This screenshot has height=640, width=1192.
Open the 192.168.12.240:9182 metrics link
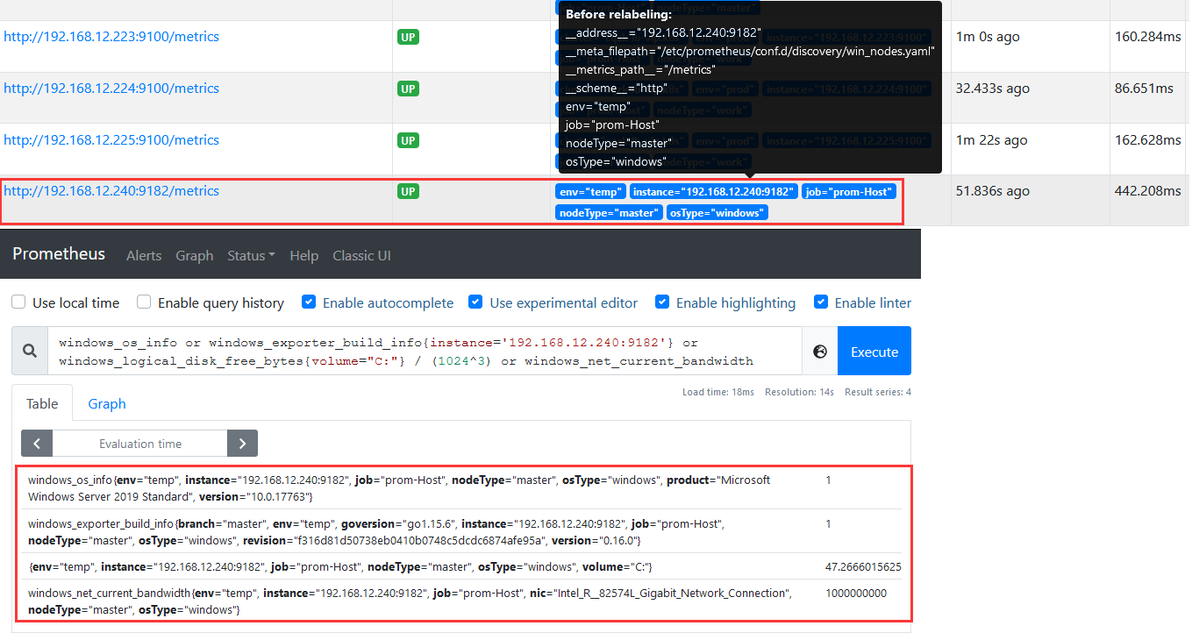pyautogui.click(x=111, y=191)
